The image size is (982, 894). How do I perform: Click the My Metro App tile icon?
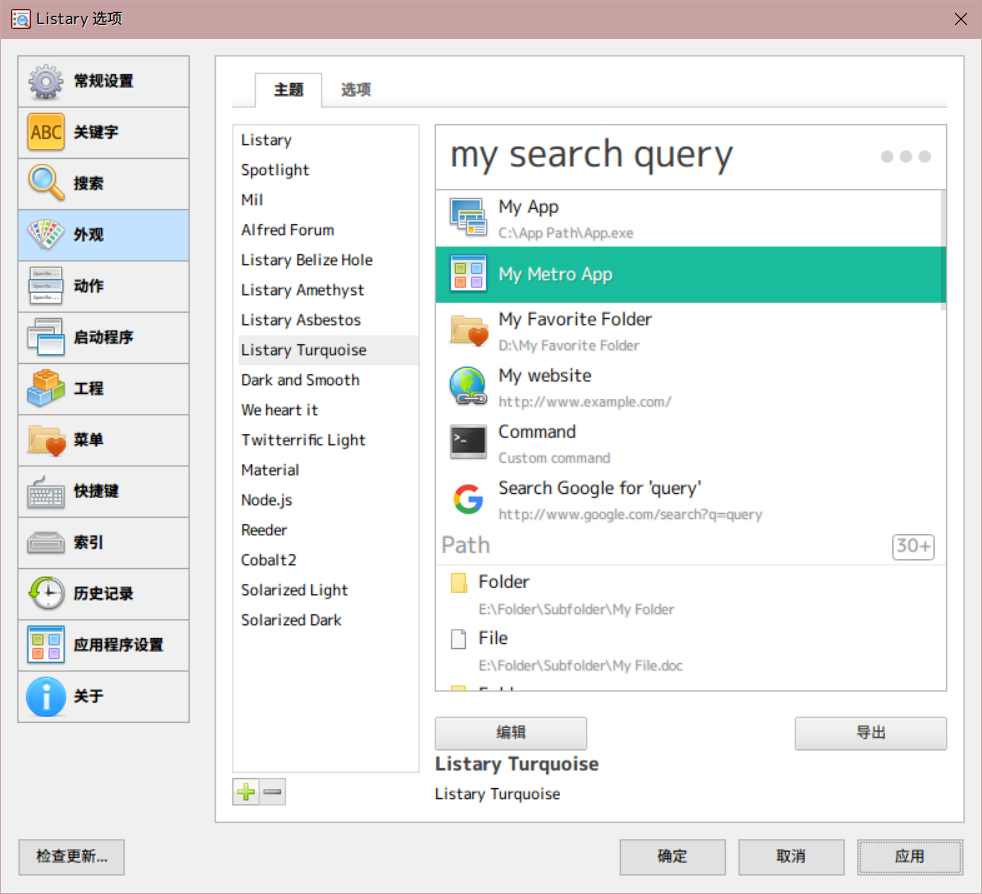coord(468,274)
